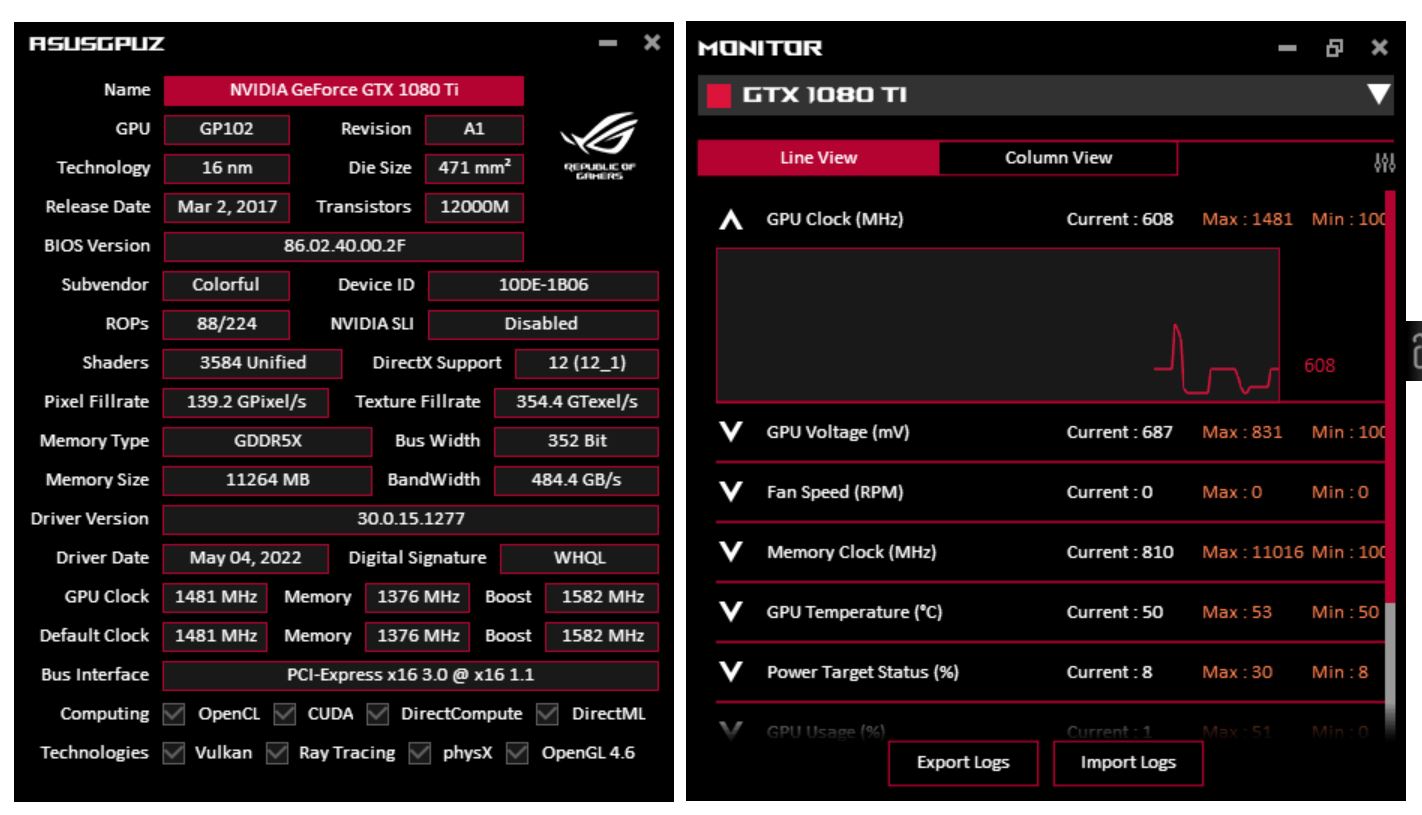
Task: Click the 352 Bit bus width value
Action: point(577,441)
